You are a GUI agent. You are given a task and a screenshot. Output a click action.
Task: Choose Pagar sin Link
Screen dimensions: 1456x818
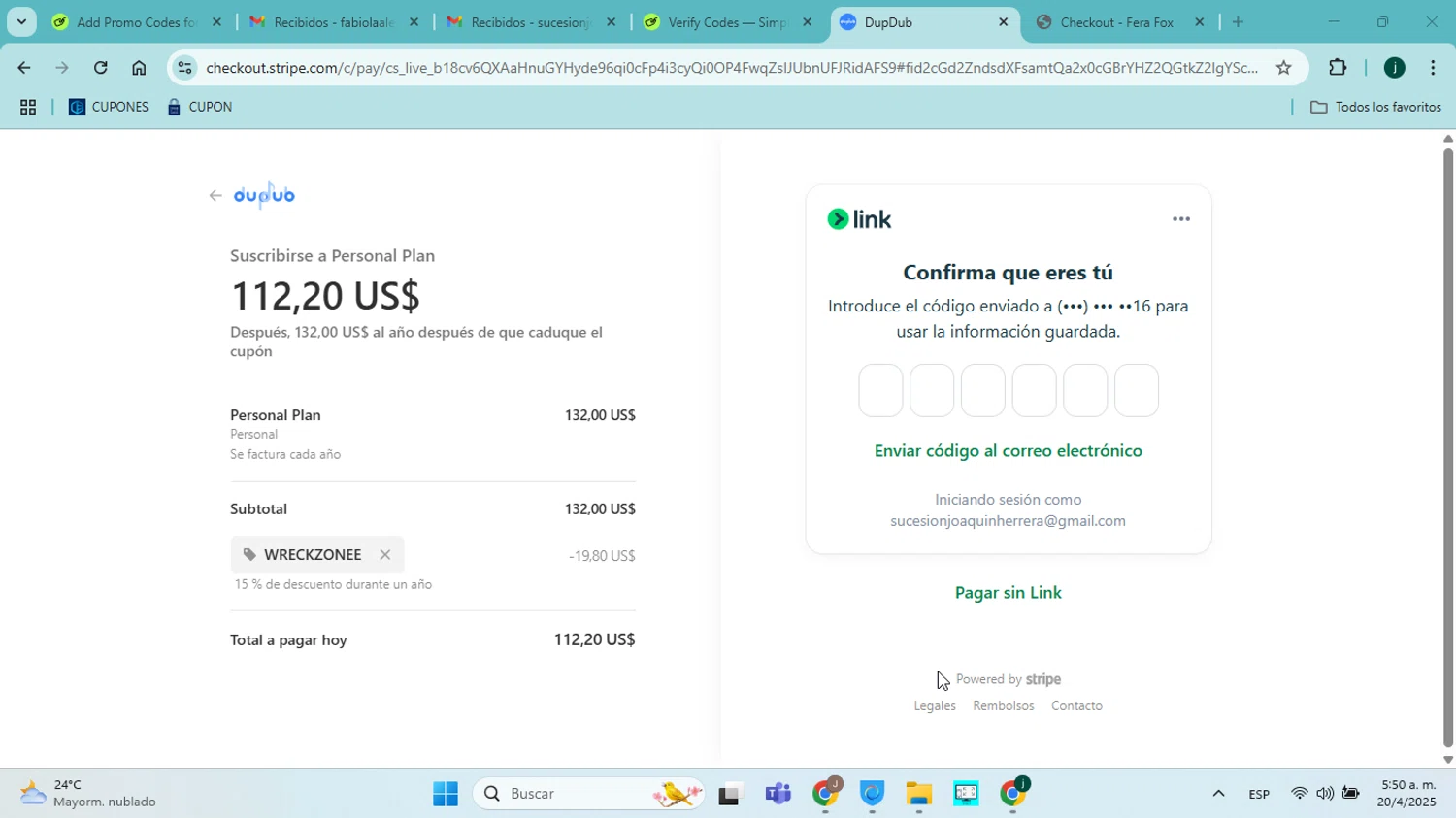1009,593
